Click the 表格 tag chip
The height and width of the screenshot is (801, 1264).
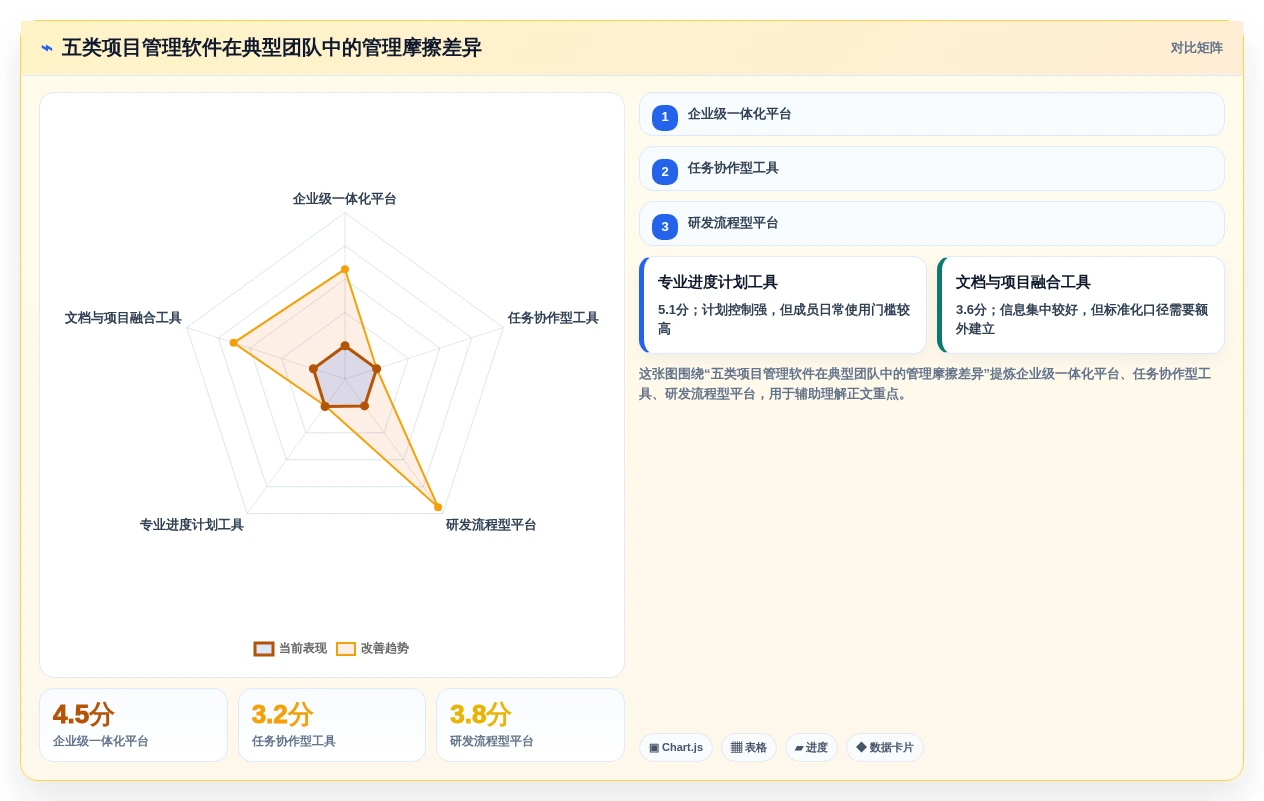pyautogui.click(x=749, y=747)
